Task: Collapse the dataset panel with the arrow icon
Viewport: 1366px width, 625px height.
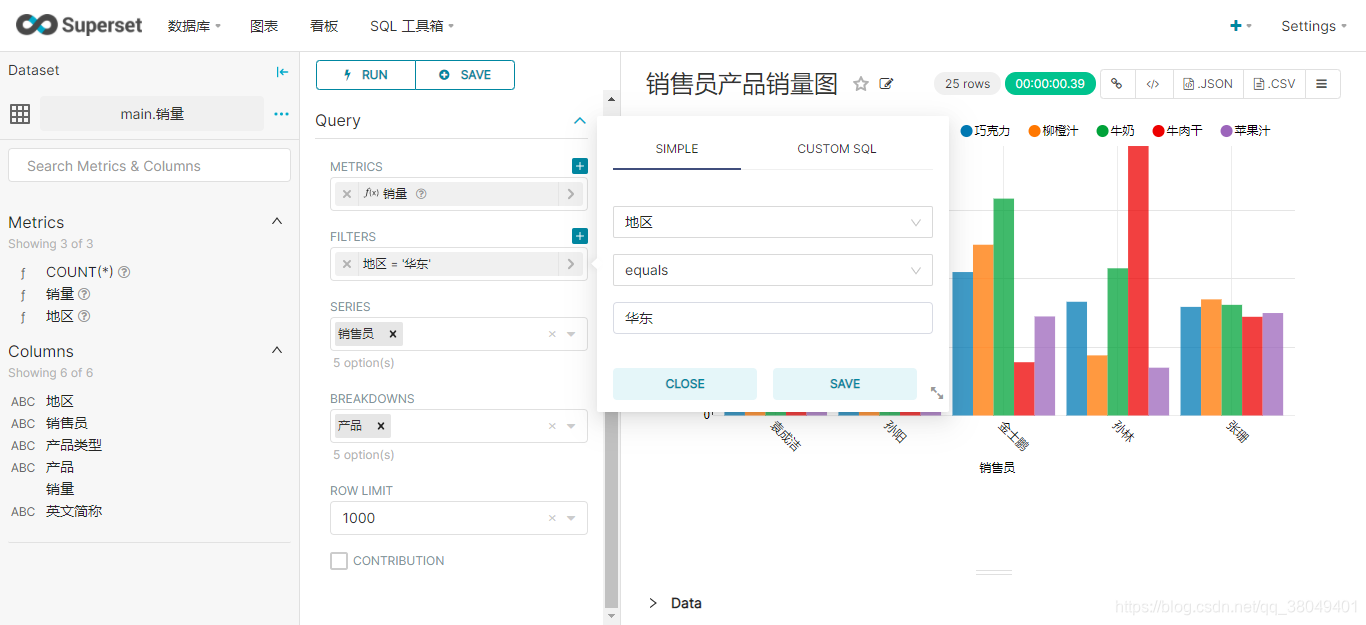Action: (x=282, y=71)
